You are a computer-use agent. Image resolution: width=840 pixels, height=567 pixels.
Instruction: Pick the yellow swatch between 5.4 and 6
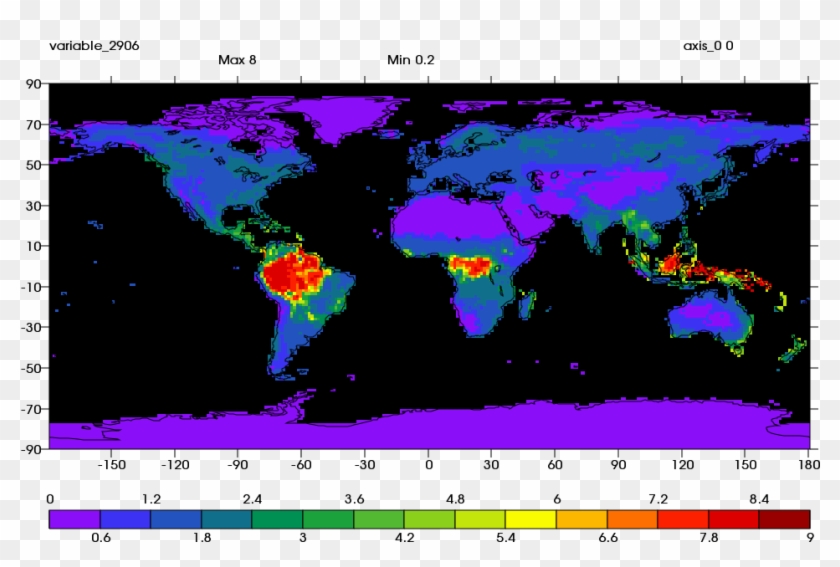[x=531, y=519]
